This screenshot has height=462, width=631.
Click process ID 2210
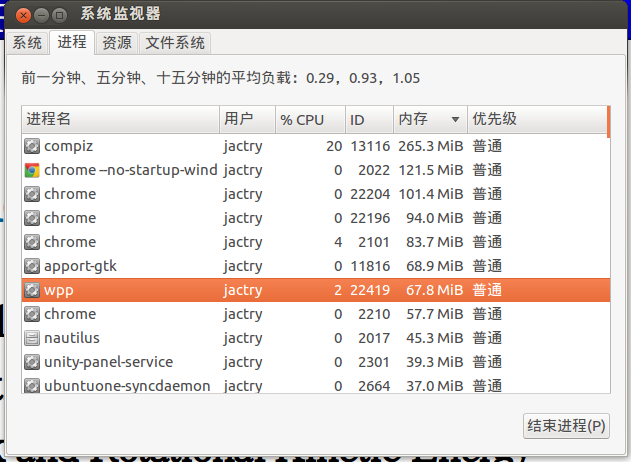click(374, 314)
